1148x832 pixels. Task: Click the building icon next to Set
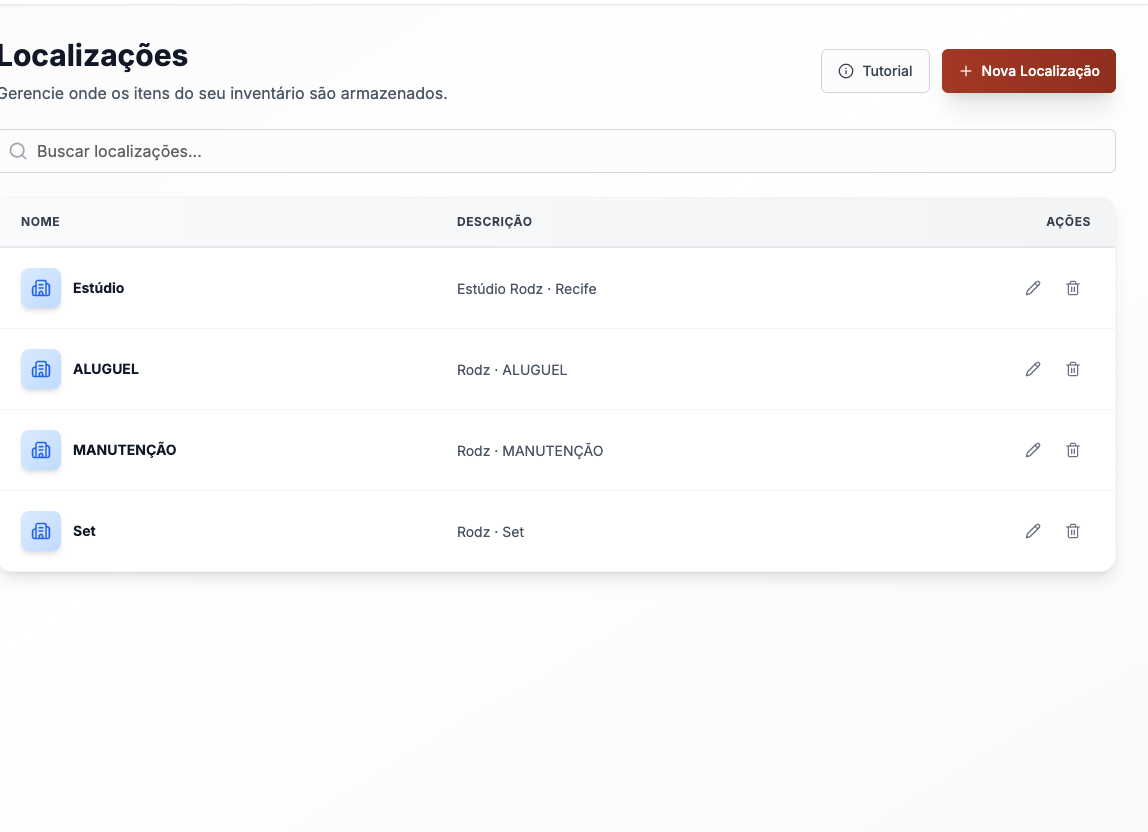pyautogui.click(x=41, y=531)
